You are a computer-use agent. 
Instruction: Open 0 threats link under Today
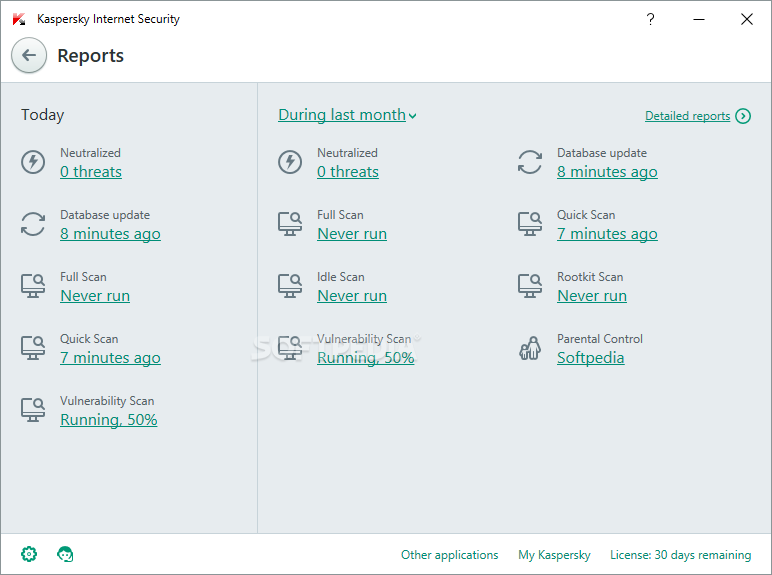91,172
